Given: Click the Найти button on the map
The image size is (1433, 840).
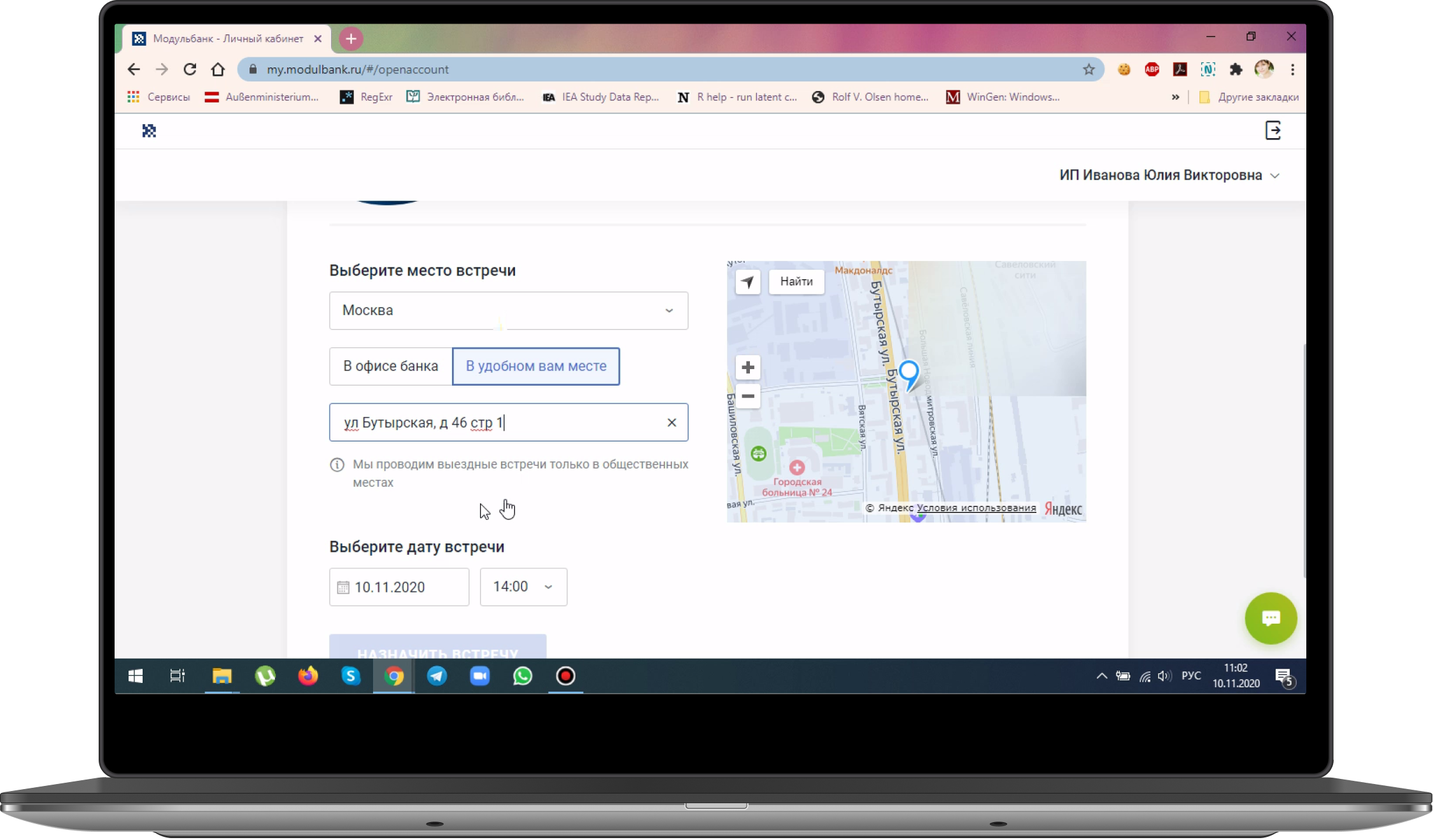Looking at the screenshot, I should pyautogui.click(x=796, y=281).
